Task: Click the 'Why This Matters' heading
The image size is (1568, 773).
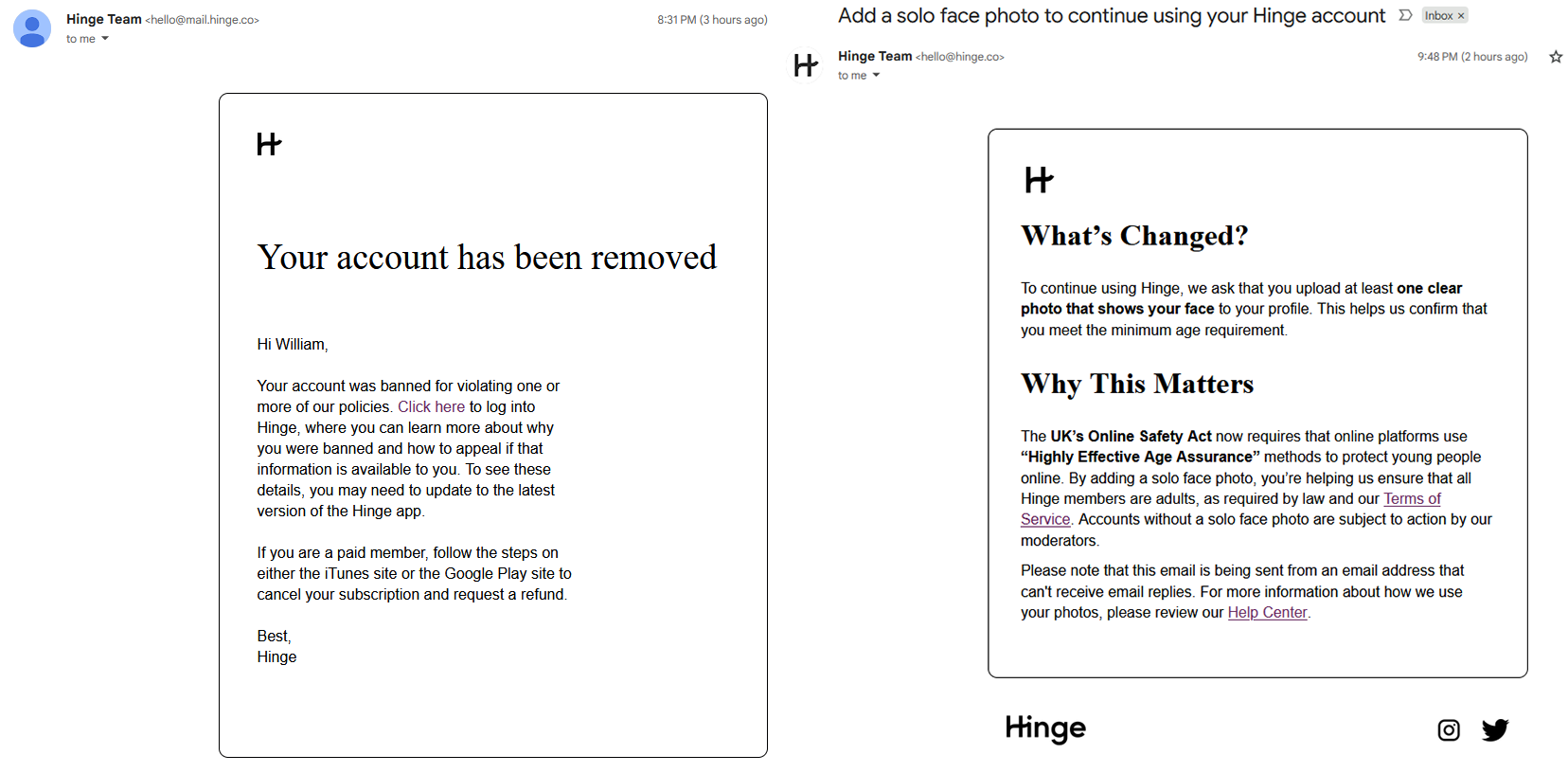Action: [1137, 383]
